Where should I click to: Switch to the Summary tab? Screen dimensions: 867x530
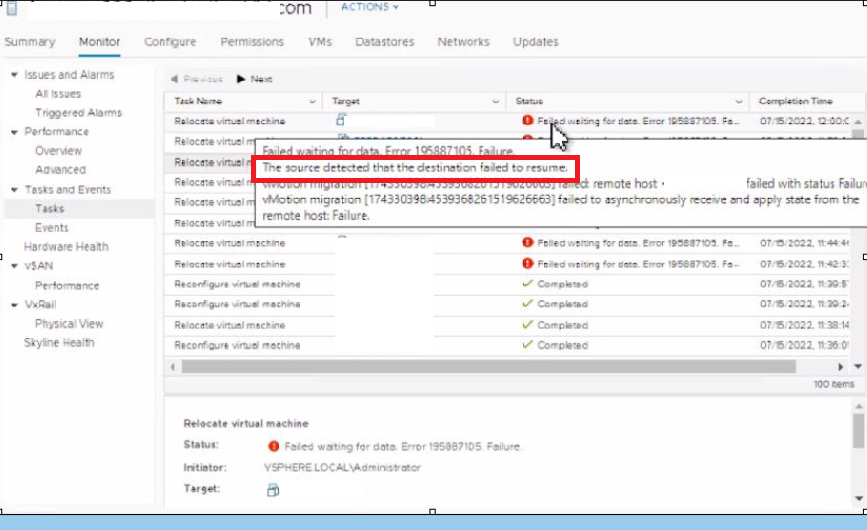click(x=30, y=42)
